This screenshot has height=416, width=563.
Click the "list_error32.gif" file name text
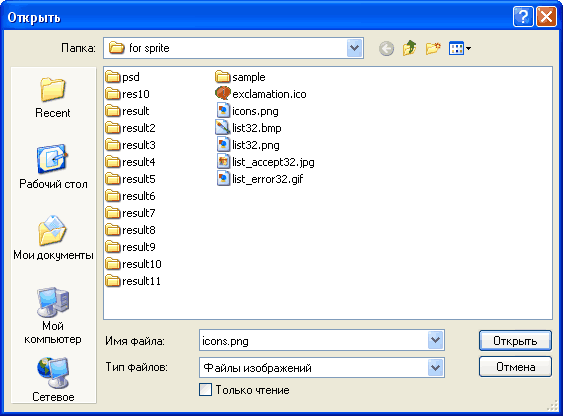[x=267, y=179]
